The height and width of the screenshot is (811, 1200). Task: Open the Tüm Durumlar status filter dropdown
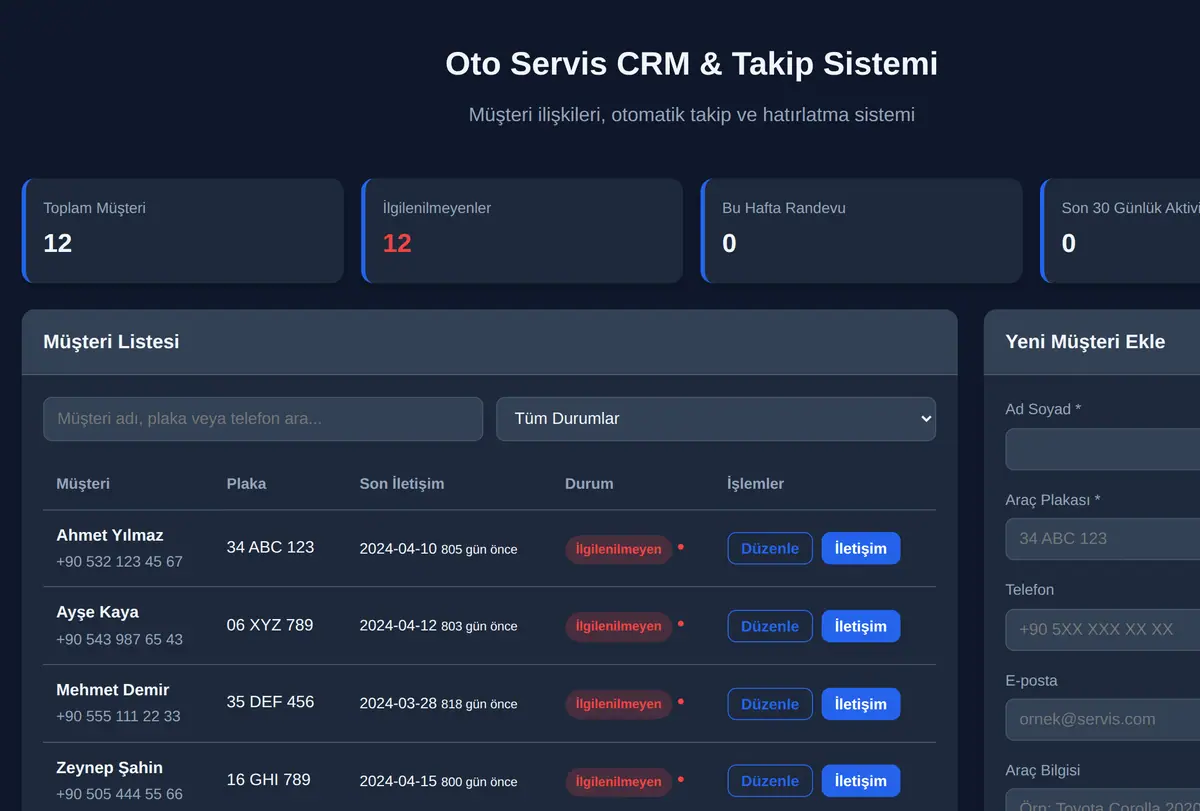click(716, 419)
